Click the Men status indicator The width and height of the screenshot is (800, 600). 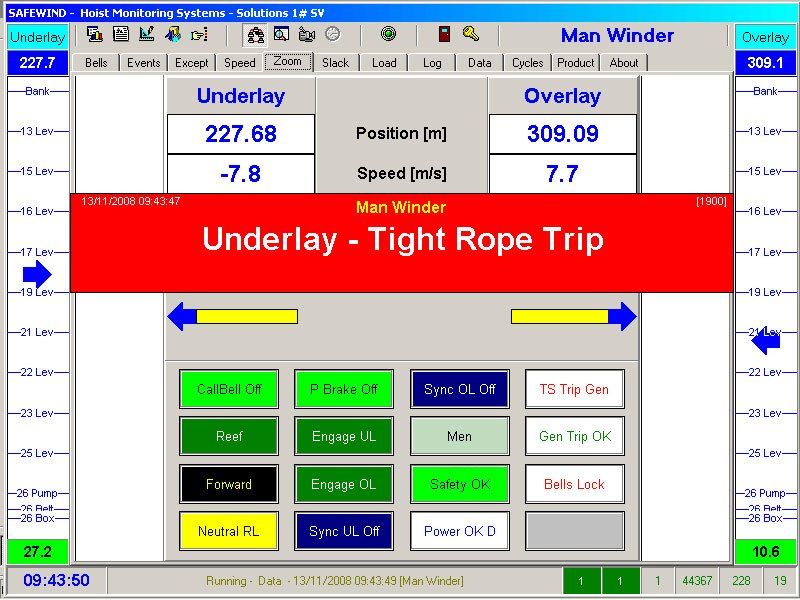pos(460,436)
